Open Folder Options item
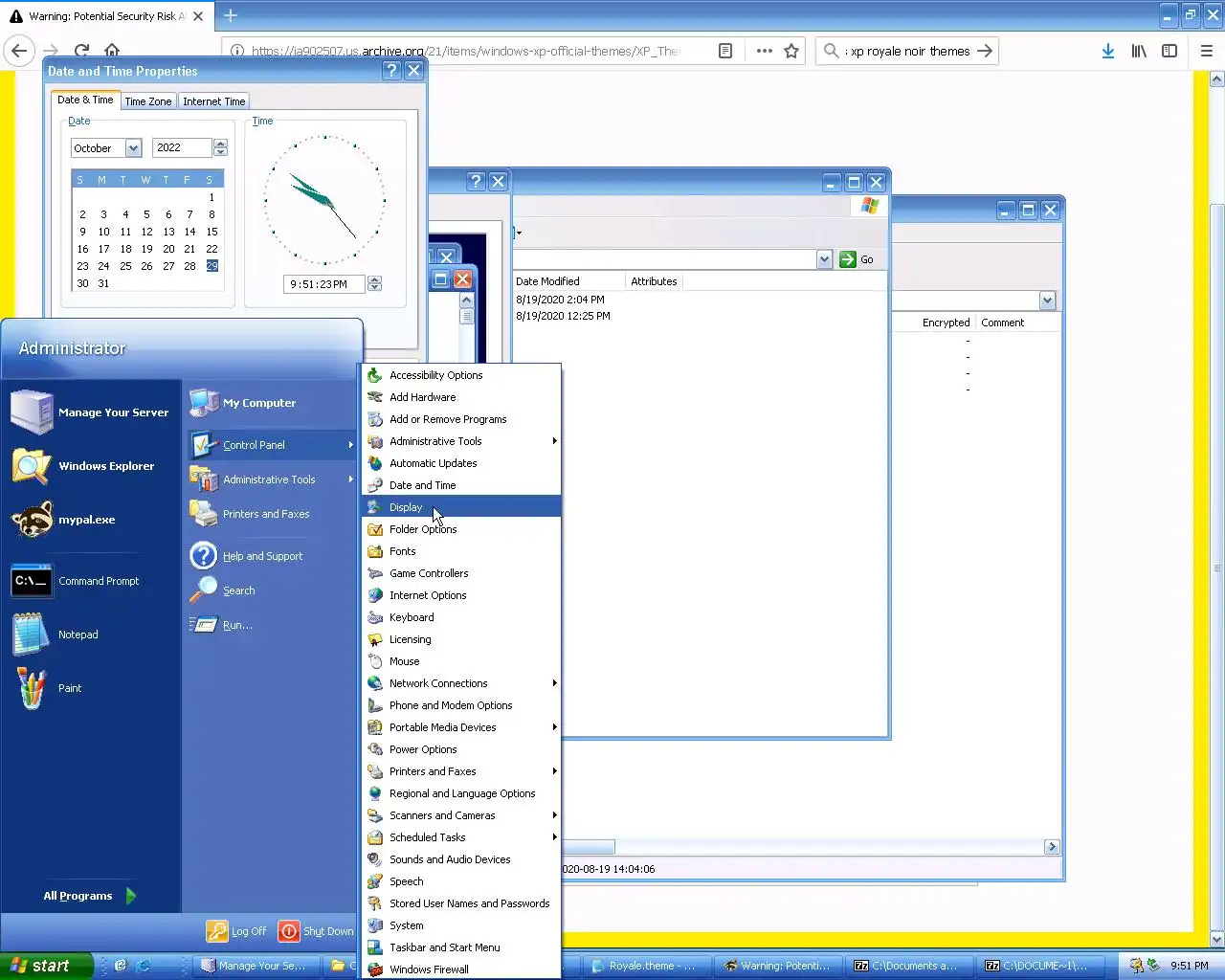 (462, 529)
